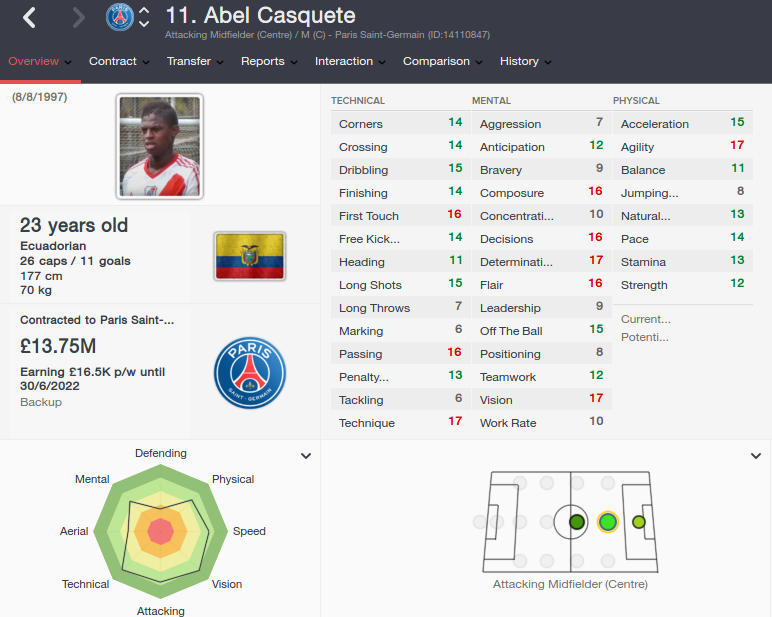772x617 pixels.
Task: Expand the positions pitch panel chevron
Action: [x=756, y=456]
